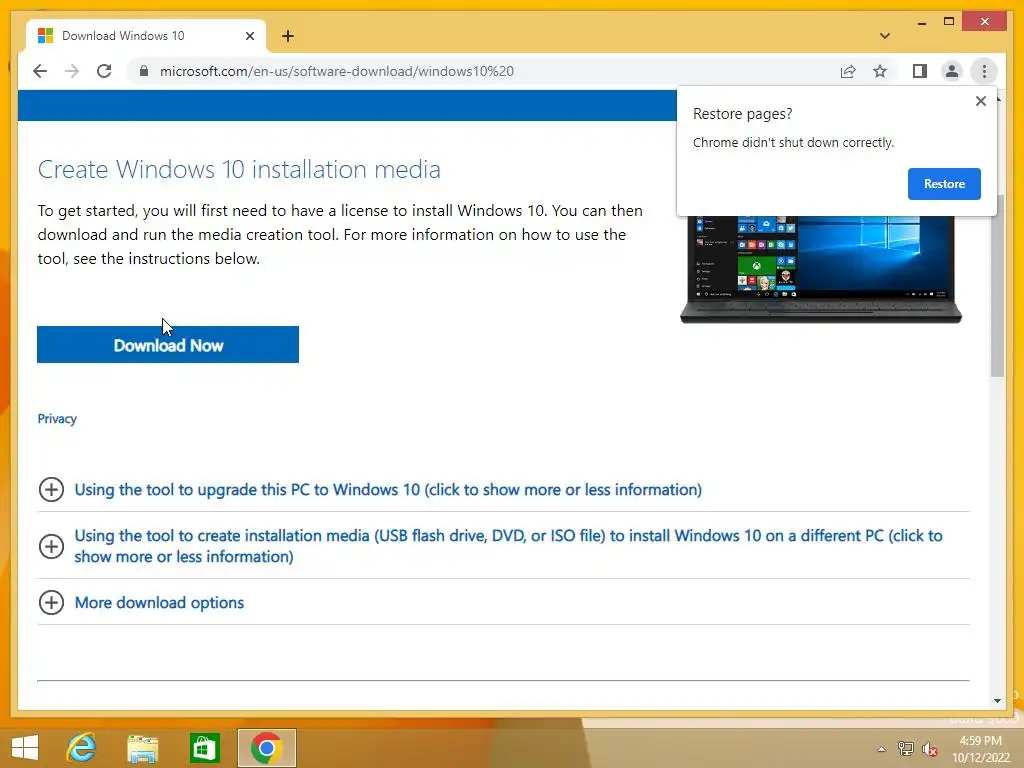Image resolution: width=1024 pixels, height=768 pixels.
Task: Open the Chrome side panel icon
Action: (x=920, y=71)
